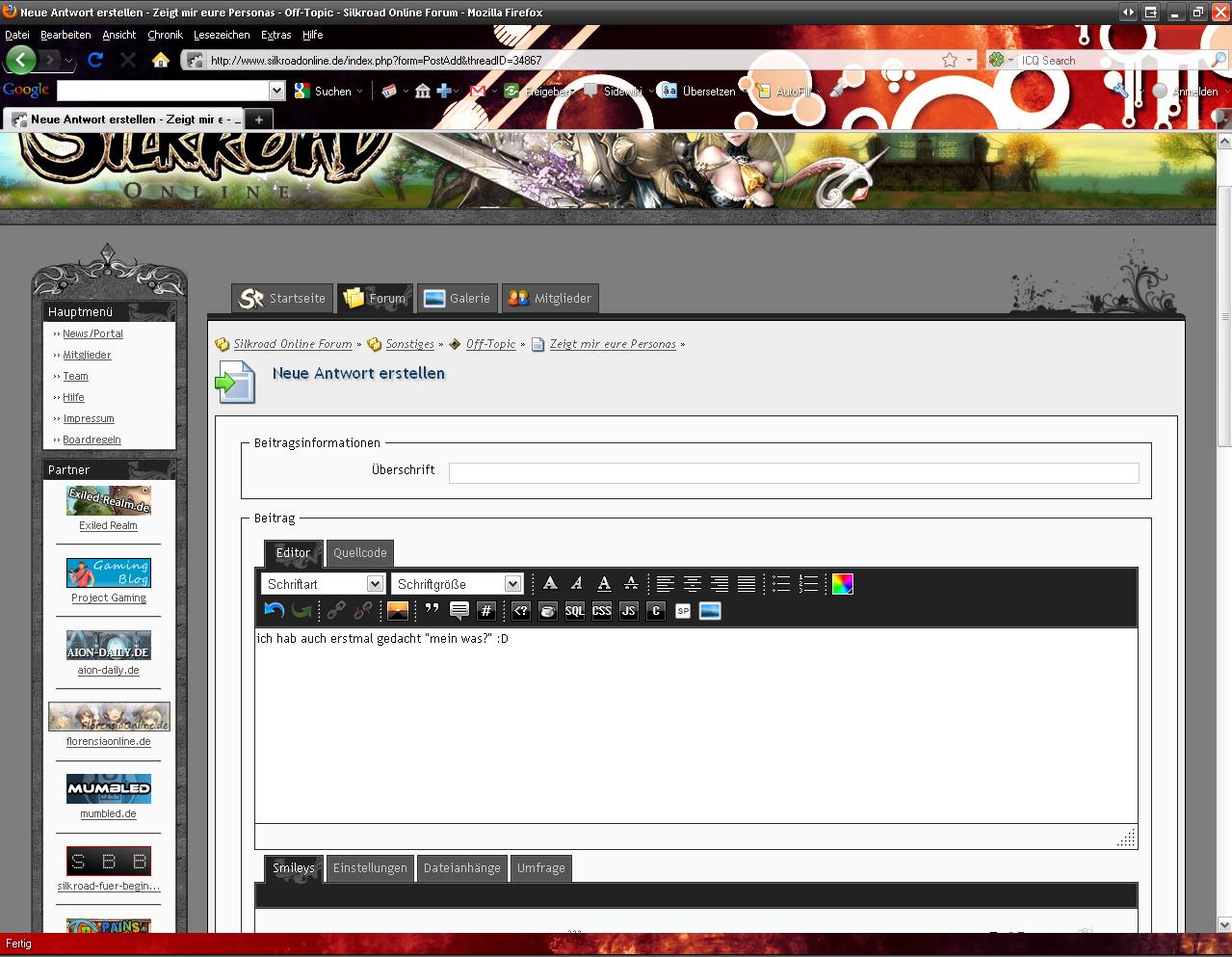Open the Boardregeln sidebar link

pyautogui.click(x=92, y=440)
